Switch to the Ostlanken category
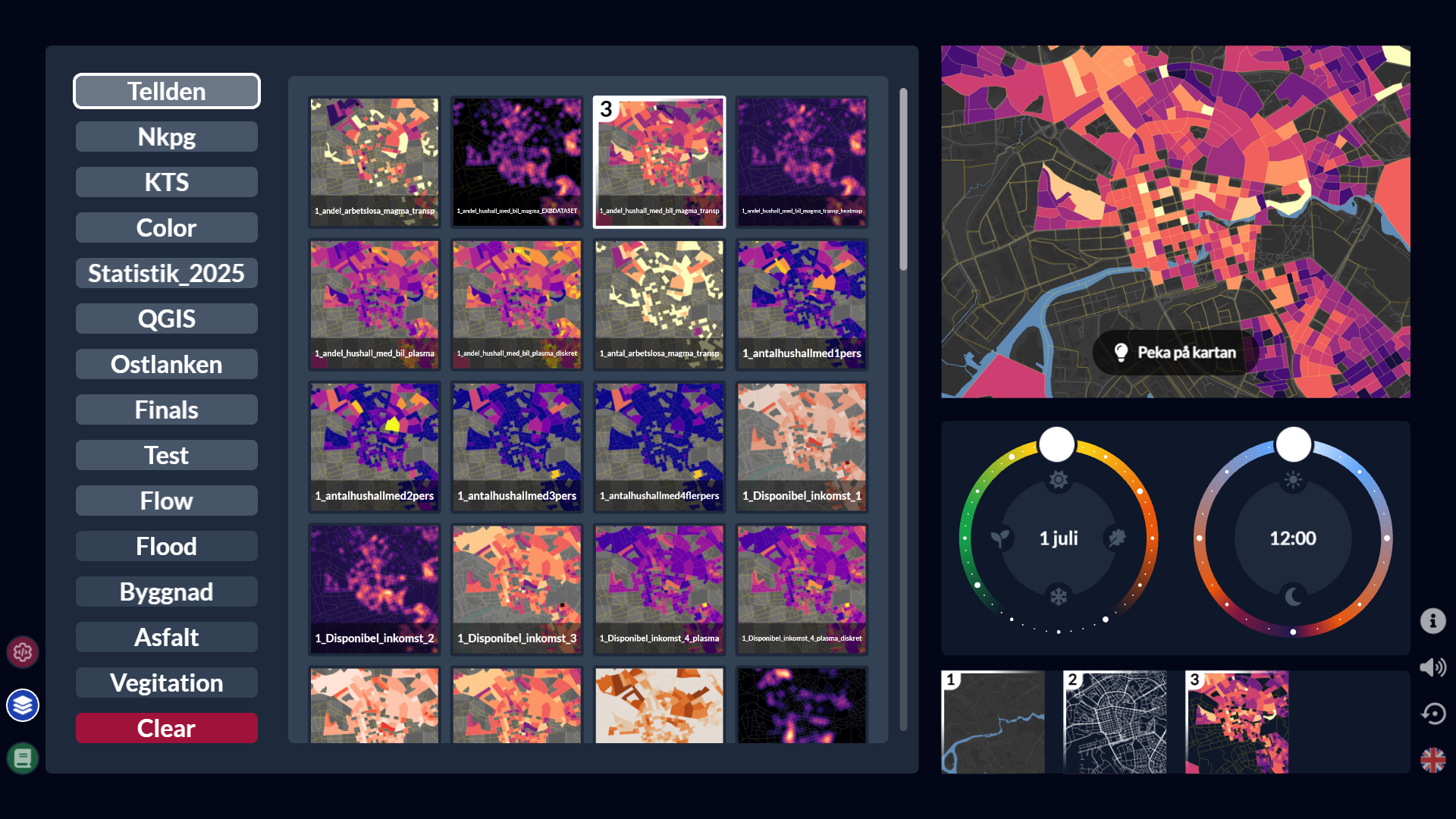Viewport: 1456px width, 819px height. click(167, 364)
